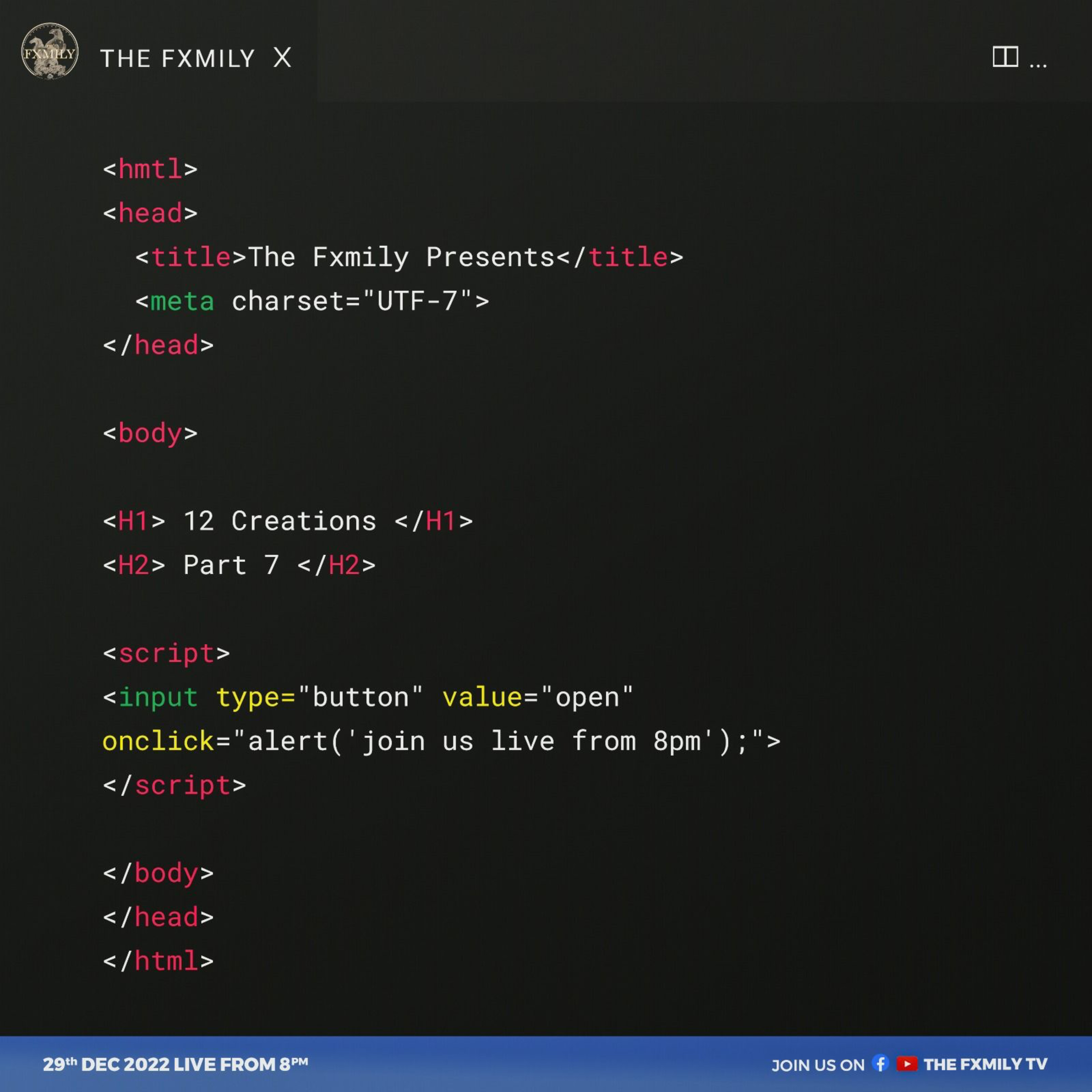Click the Facebook icon in footer

pos(880,1063)
